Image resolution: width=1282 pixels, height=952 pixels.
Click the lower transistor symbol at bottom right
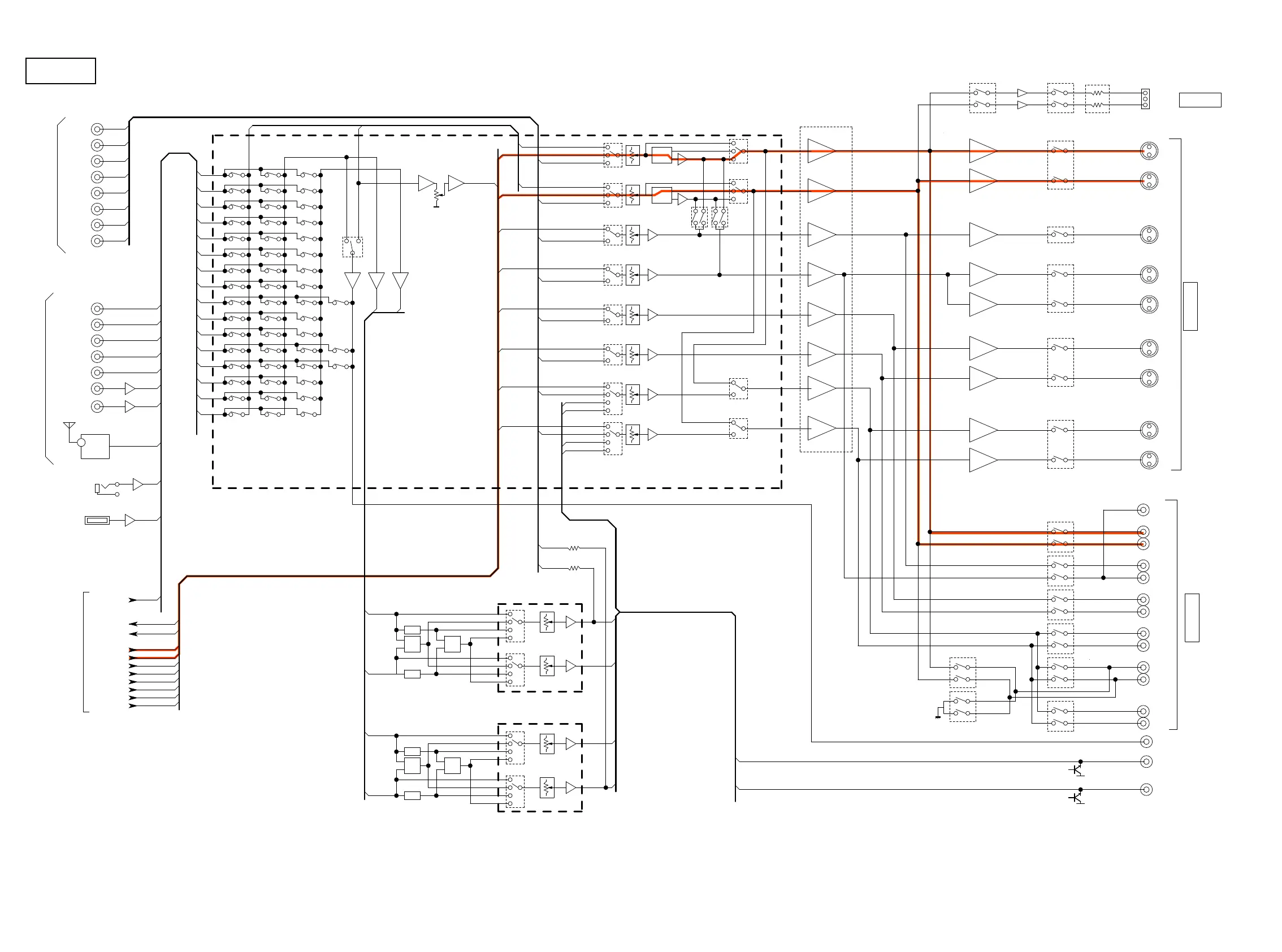1077,798
